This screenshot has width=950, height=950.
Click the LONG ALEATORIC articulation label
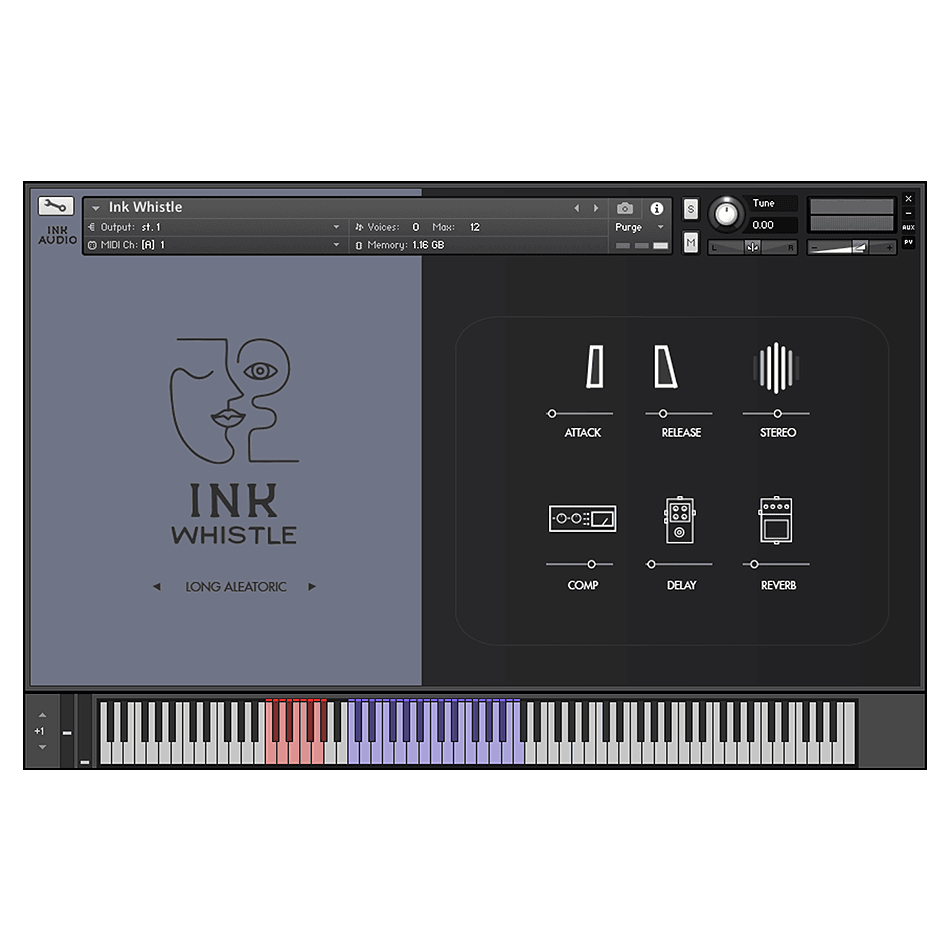(236, 586)
